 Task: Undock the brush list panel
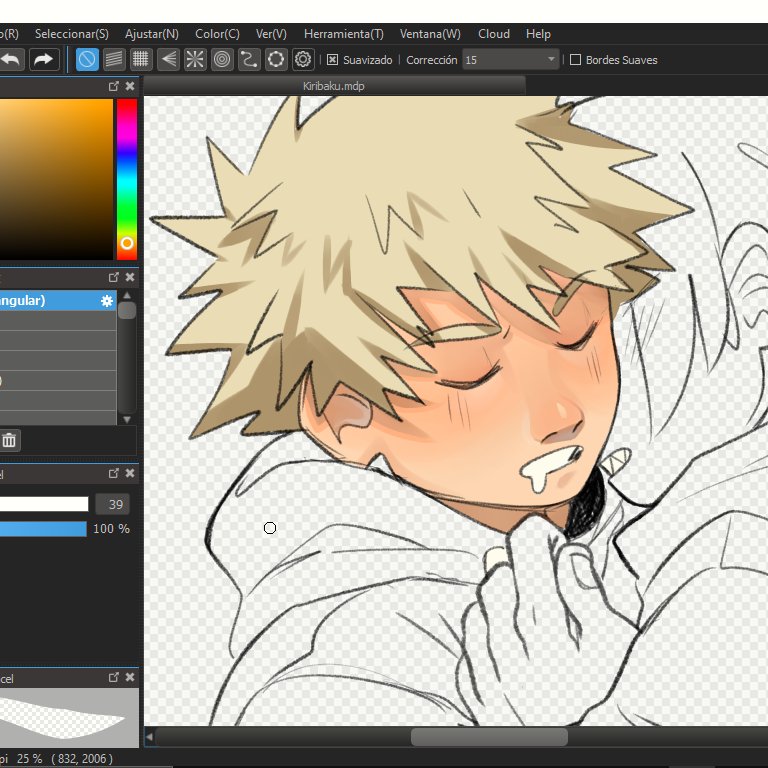114,277
